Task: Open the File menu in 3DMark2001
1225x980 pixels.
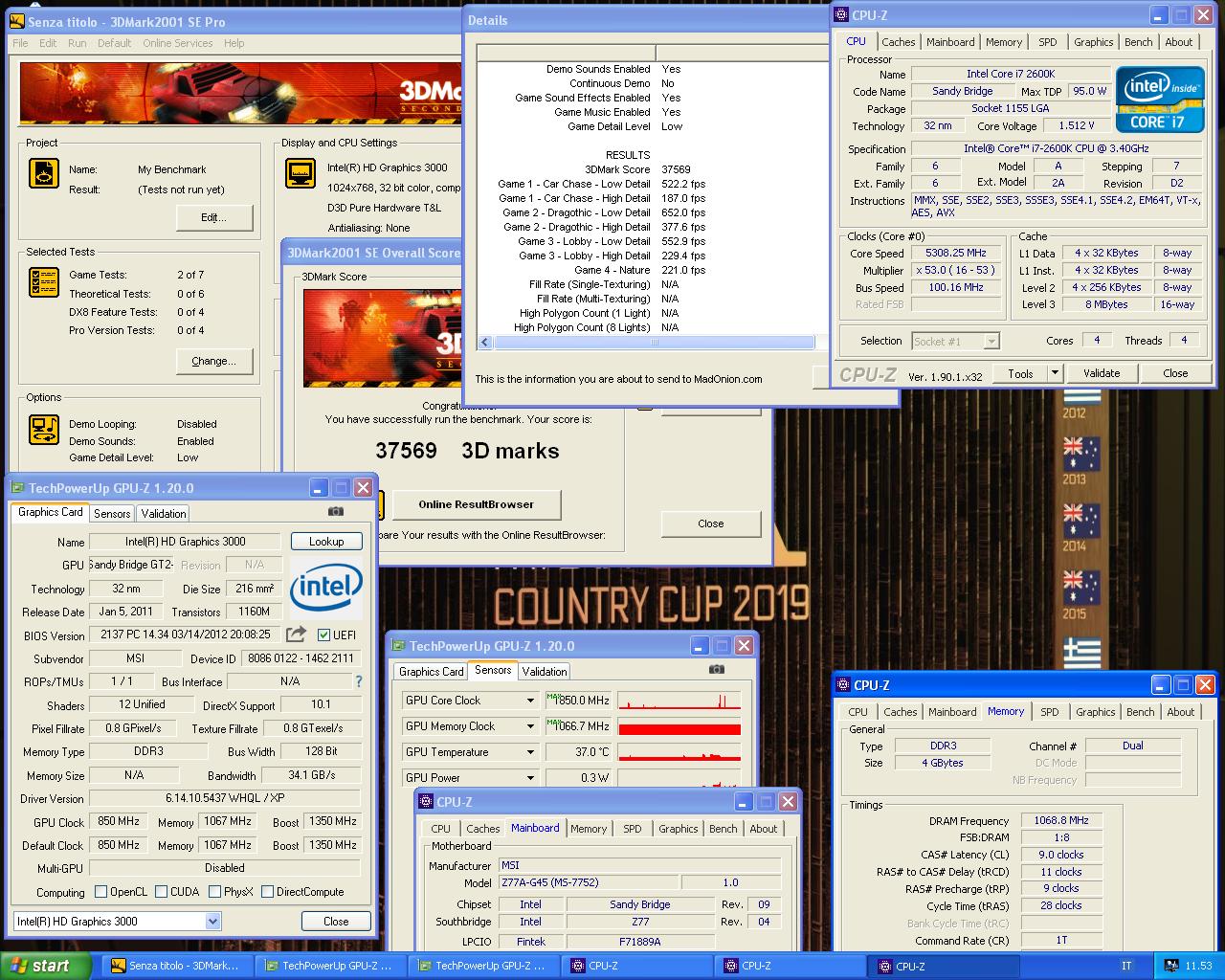Action: click(20, 43)
